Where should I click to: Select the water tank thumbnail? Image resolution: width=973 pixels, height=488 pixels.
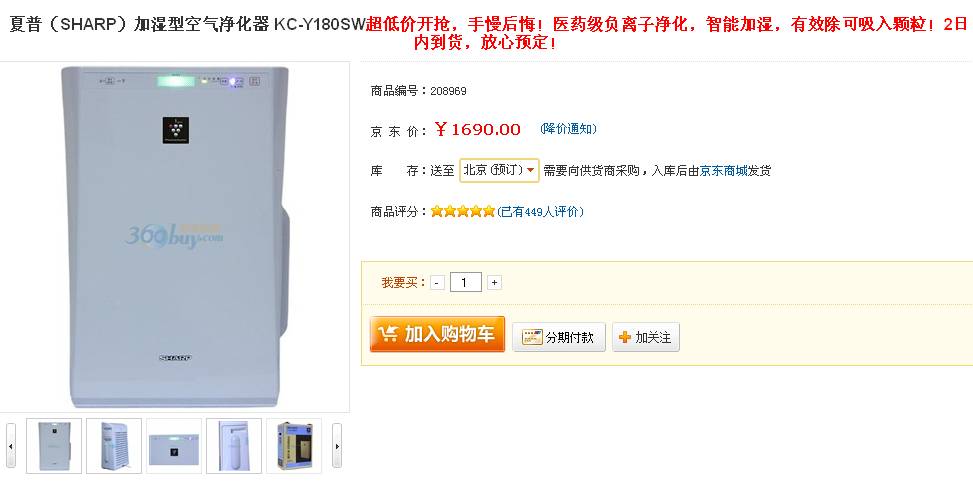pyautogui.click(x=234, y=446)
